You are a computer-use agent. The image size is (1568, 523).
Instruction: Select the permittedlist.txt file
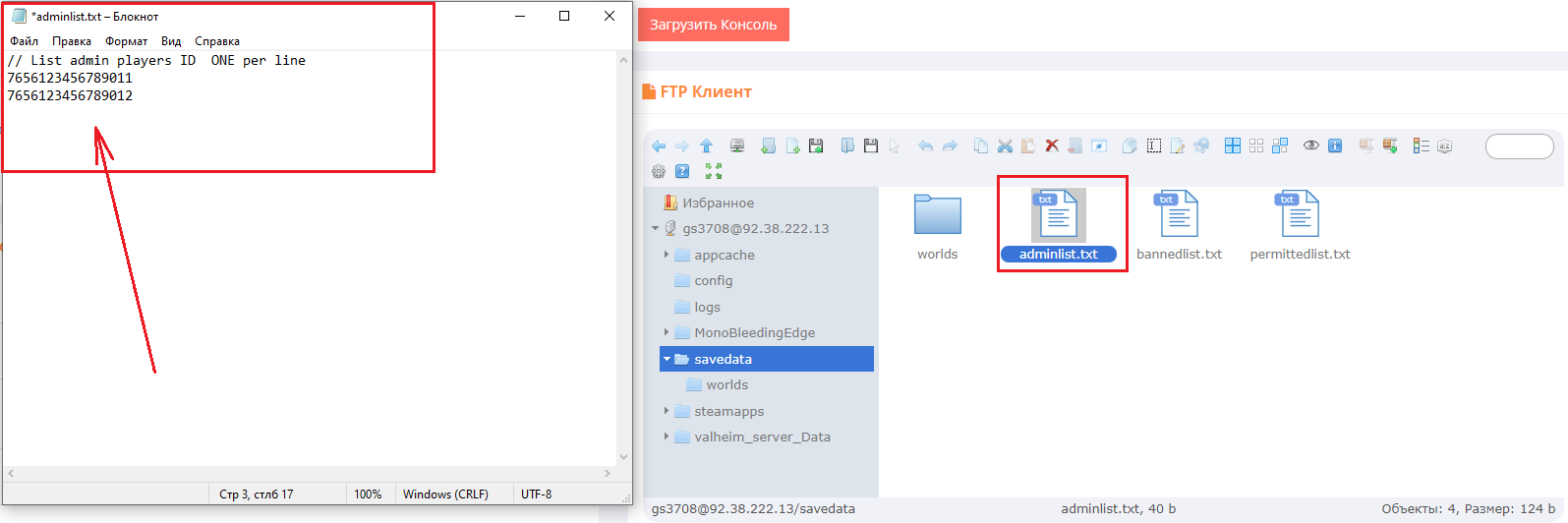pyautogui.click(x=1300, y=227)
